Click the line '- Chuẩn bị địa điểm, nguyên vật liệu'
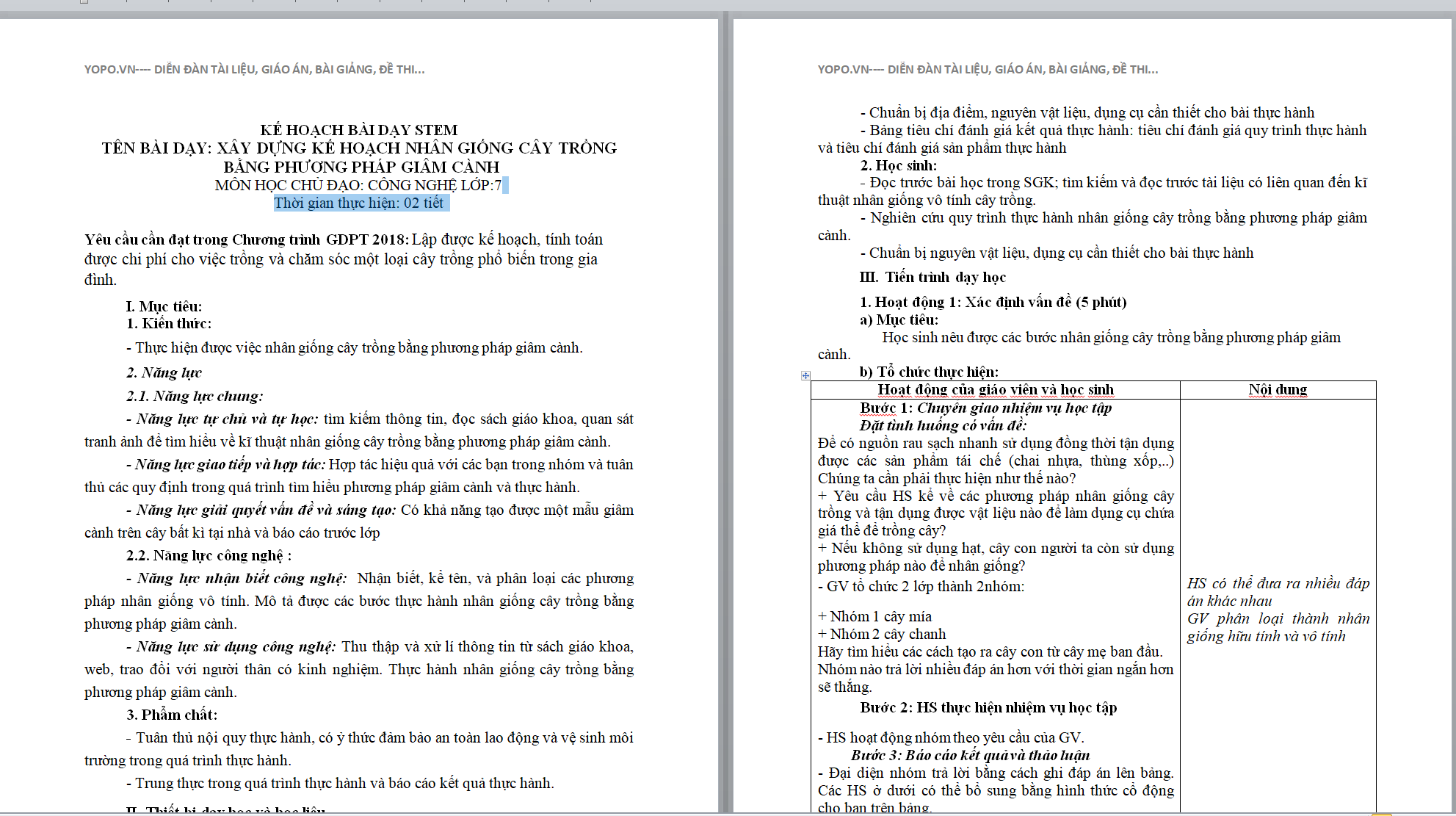Image resolution: width=1456 pixels, height=816 pixels. (1087, 112)
